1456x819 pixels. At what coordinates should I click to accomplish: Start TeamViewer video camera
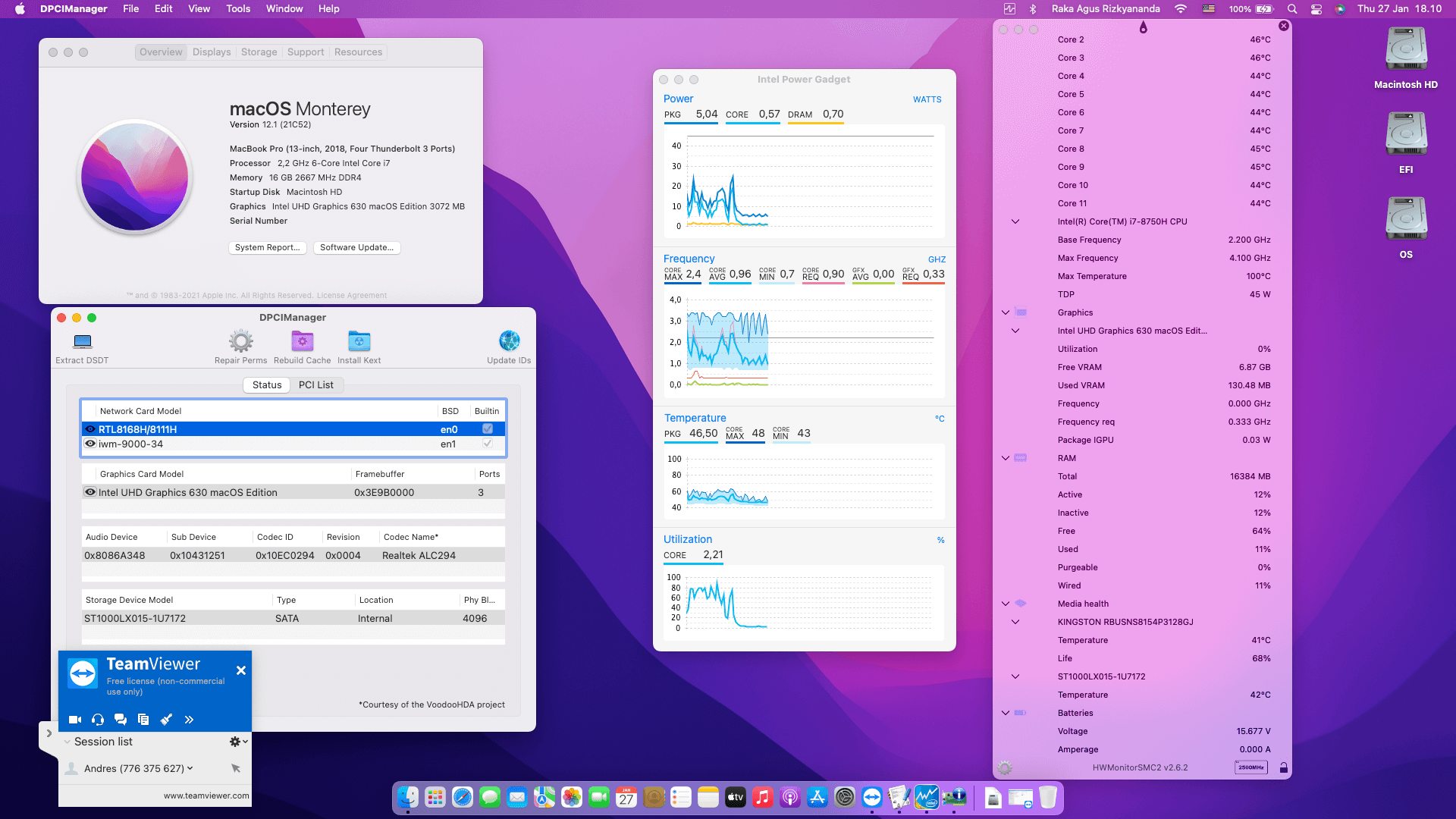75,720
